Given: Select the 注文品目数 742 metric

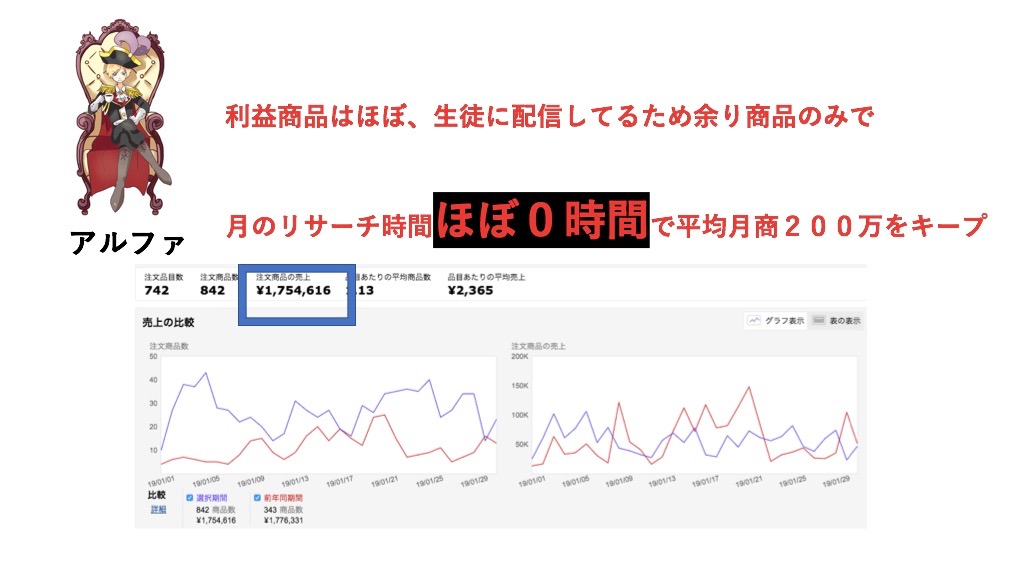Looking at the screenshot, I should tap(156, 285).
